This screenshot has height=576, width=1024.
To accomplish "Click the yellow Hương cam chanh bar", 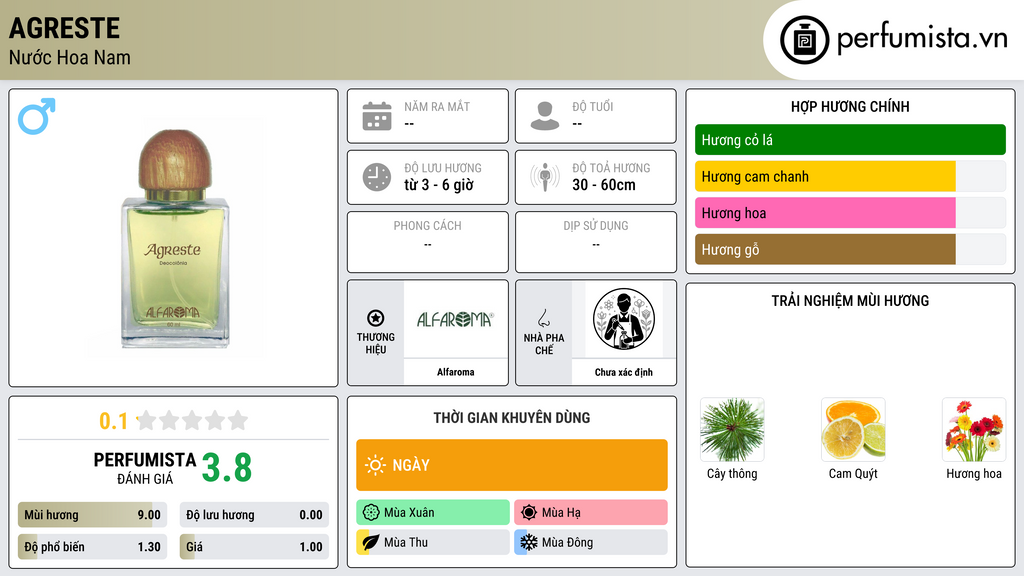I will tap(850, 176).
